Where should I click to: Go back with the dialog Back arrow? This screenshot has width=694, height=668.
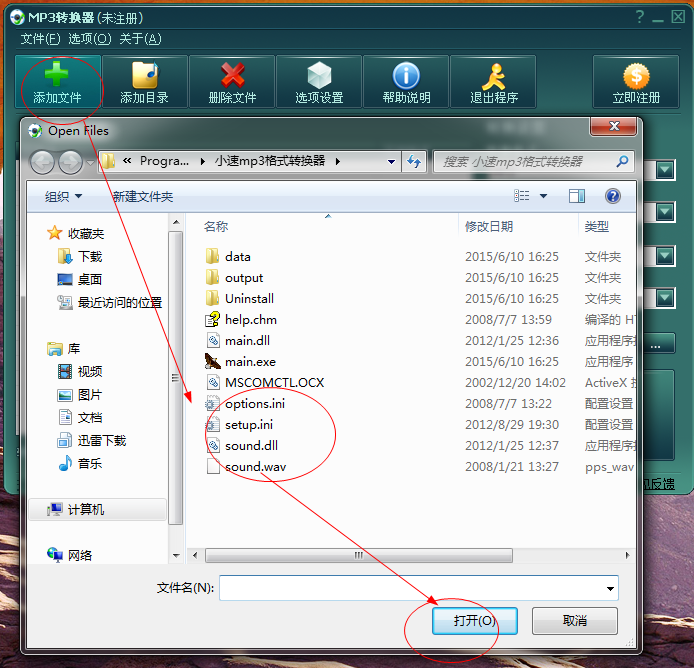(42, 162)
